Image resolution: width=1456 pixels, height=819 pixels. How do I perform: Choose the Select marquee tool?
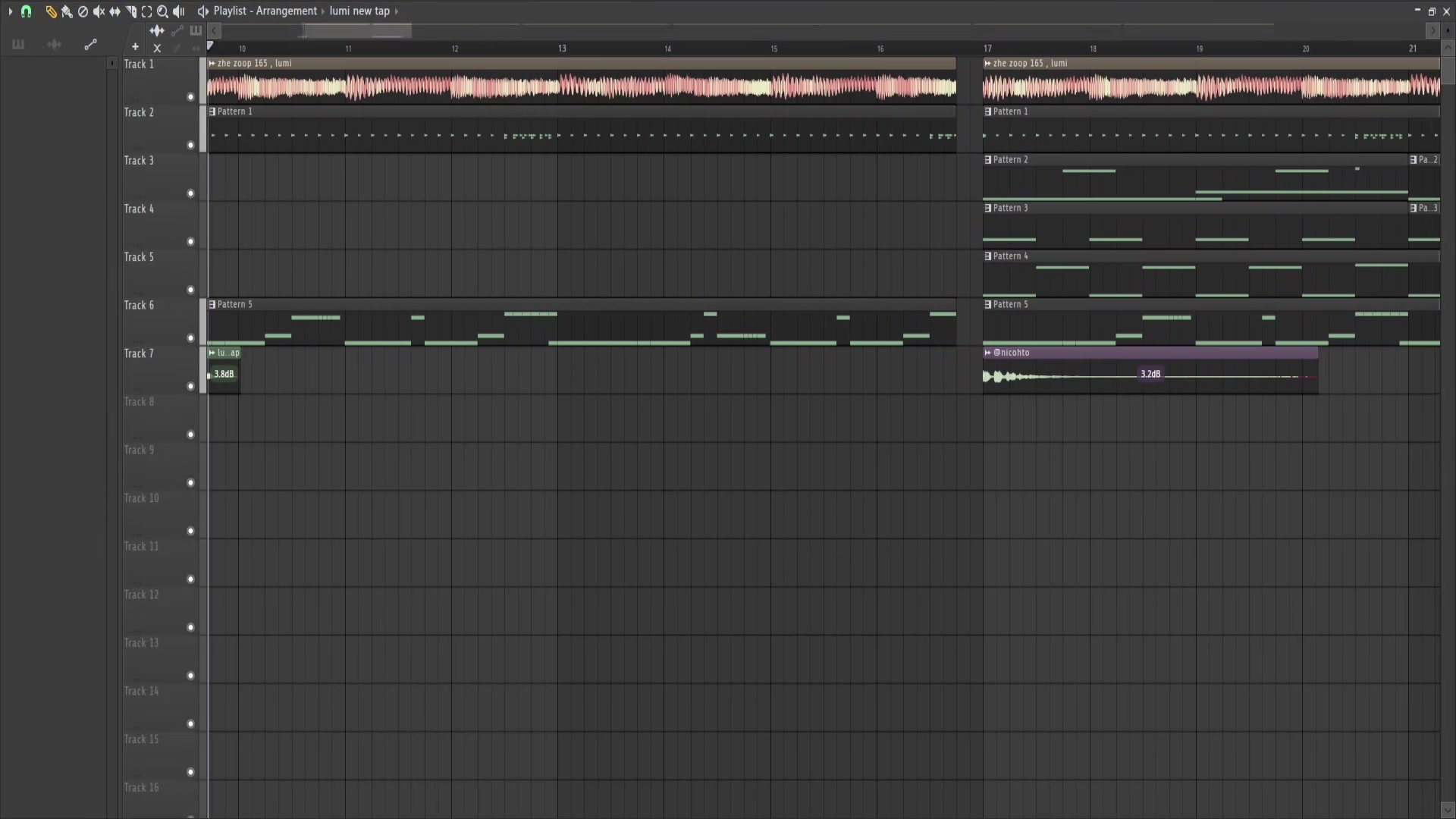tap(146, 11)
